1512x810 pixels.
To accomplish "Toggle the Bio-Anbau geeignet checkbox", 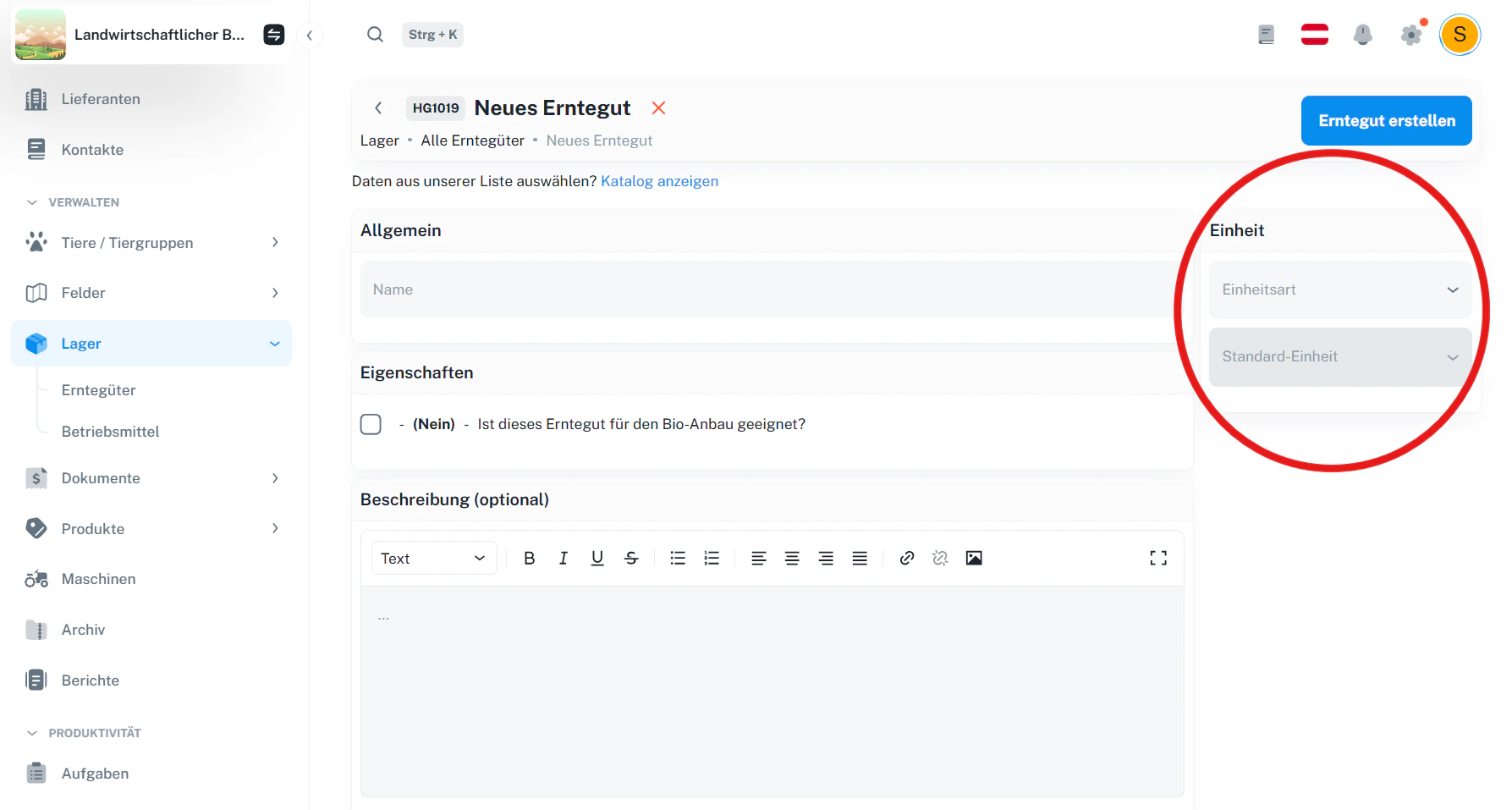I will [371, 424].
